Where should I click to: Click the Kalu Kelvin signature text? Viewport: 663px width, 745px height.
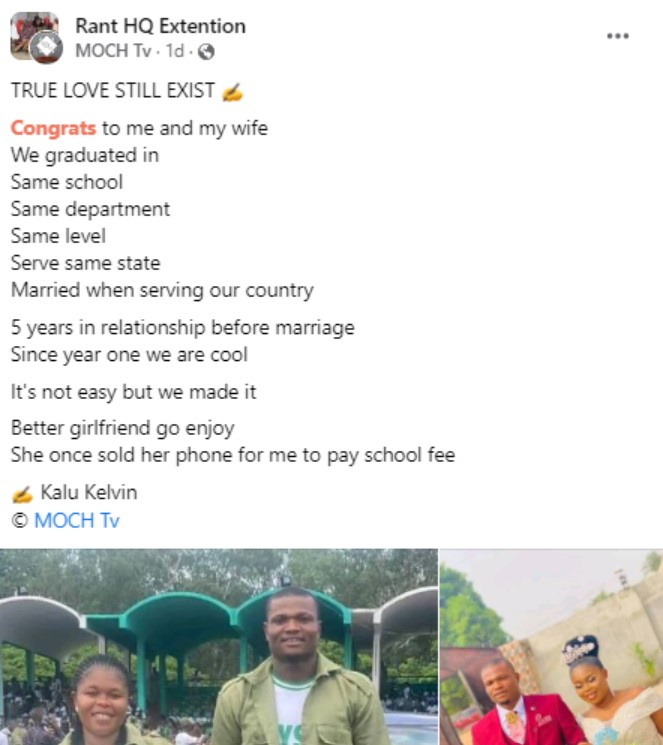pos(89,492)
